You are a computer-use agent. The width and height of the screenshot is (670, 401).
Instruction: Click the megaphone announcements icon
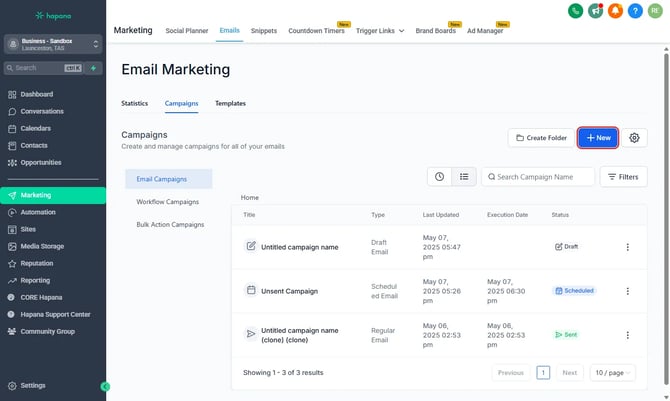coord(595,11)
